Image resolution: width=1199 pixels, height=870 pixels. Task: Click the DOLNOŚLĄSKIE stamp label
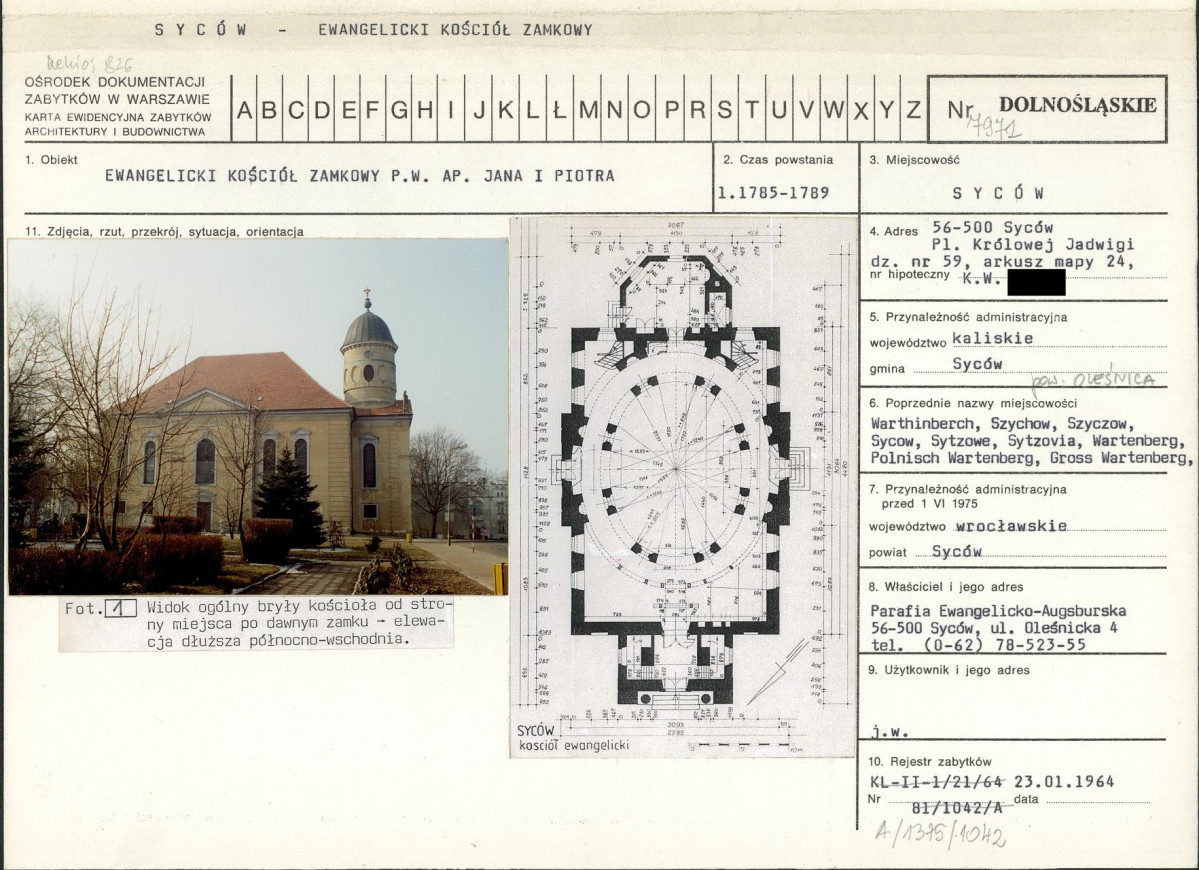pos(1077,105)
